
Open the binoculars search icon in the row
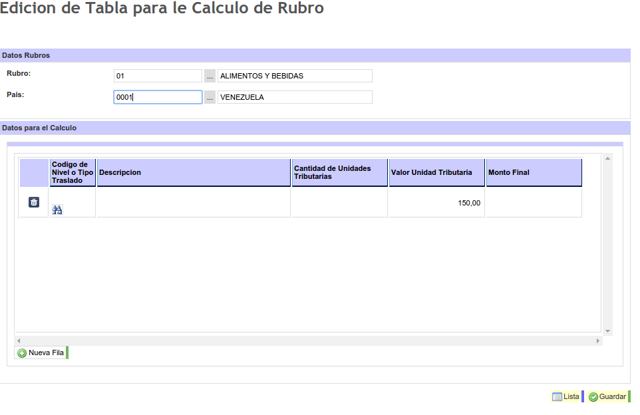[57, 209]
